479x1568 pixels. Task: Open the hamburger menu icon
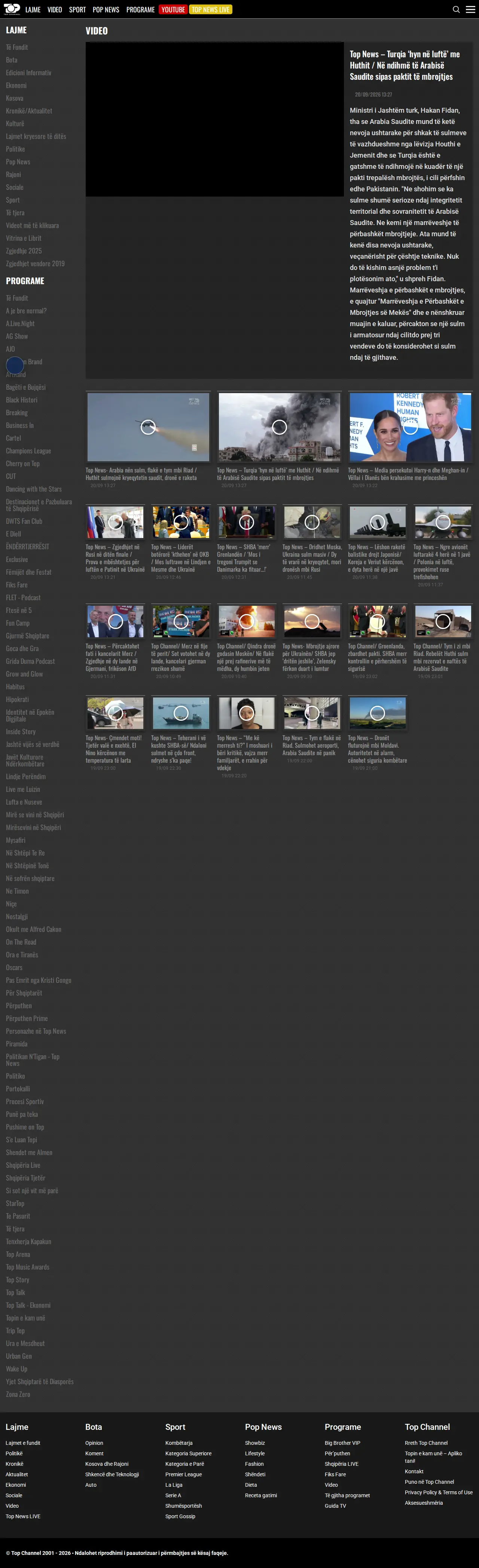pos(470,10)
